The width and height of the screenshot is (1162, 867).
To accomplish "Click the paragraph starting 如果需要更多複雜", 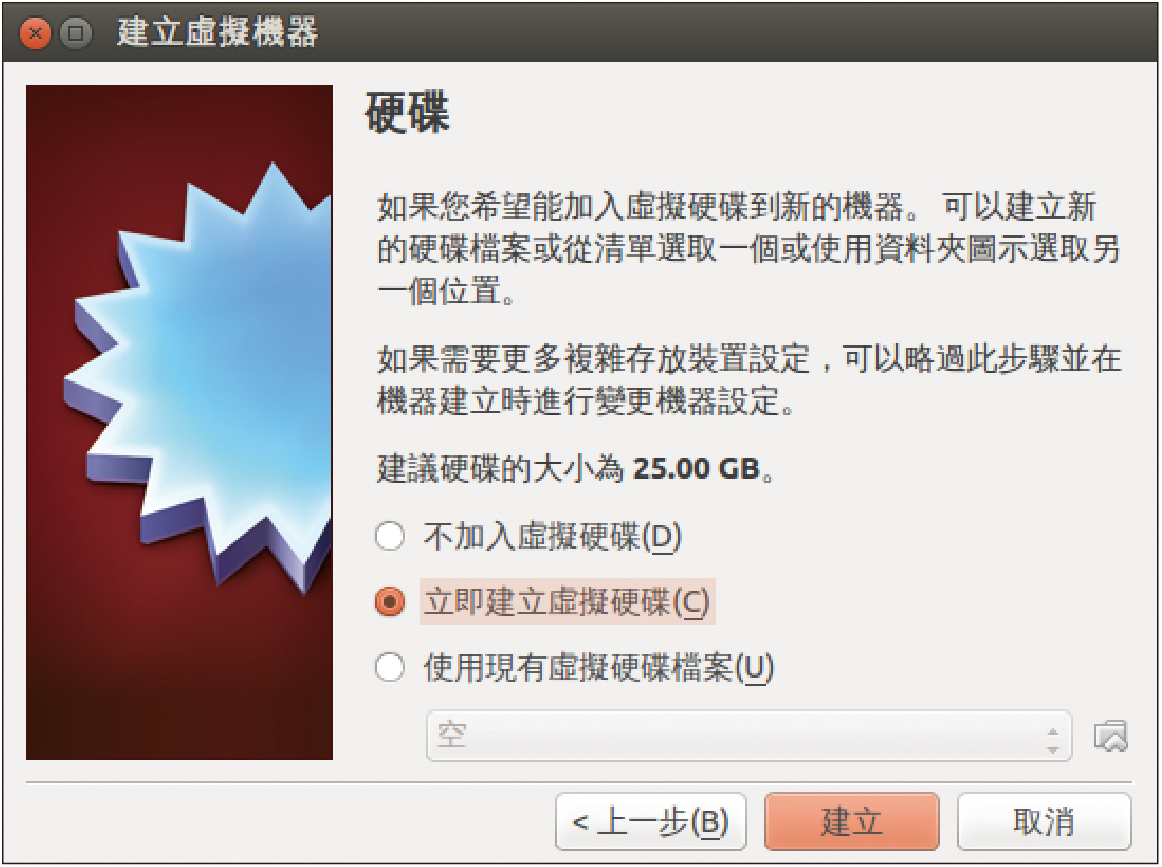I will [748, 380].
